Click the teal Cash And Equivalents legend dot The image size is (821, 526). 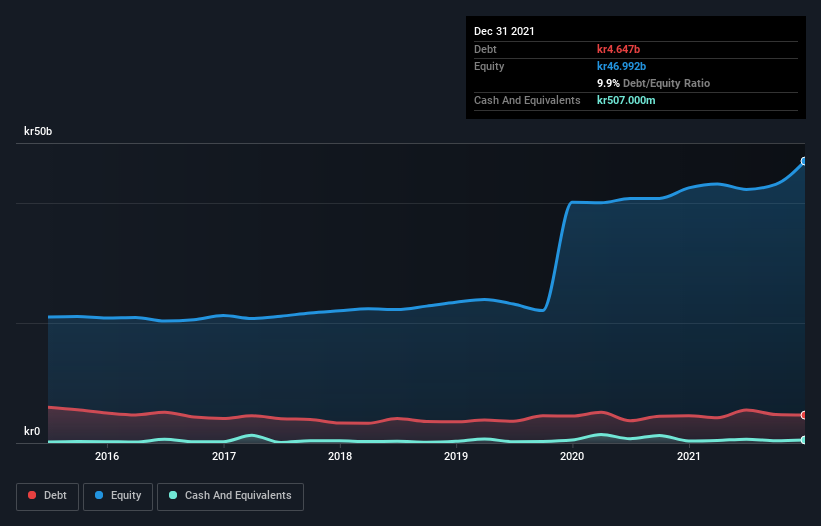173,495
